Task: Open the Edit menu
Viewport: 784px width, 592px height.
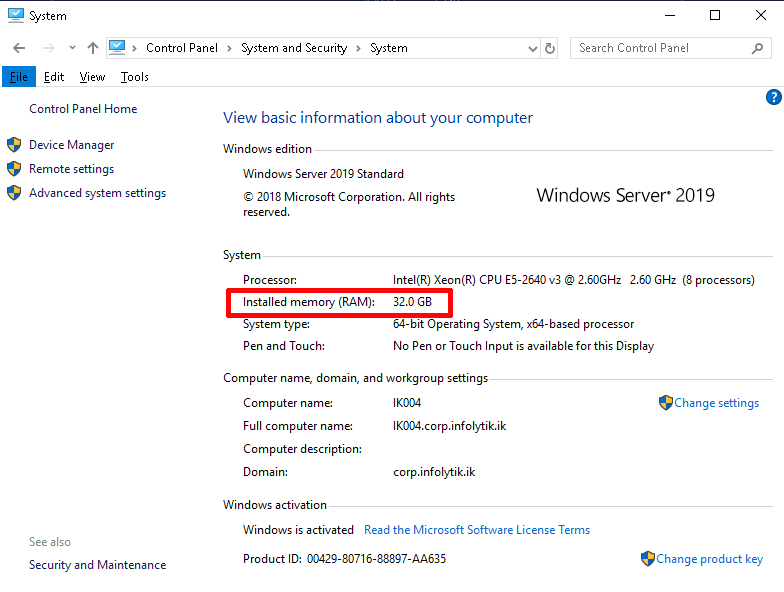Action: [x=54, y=77]
